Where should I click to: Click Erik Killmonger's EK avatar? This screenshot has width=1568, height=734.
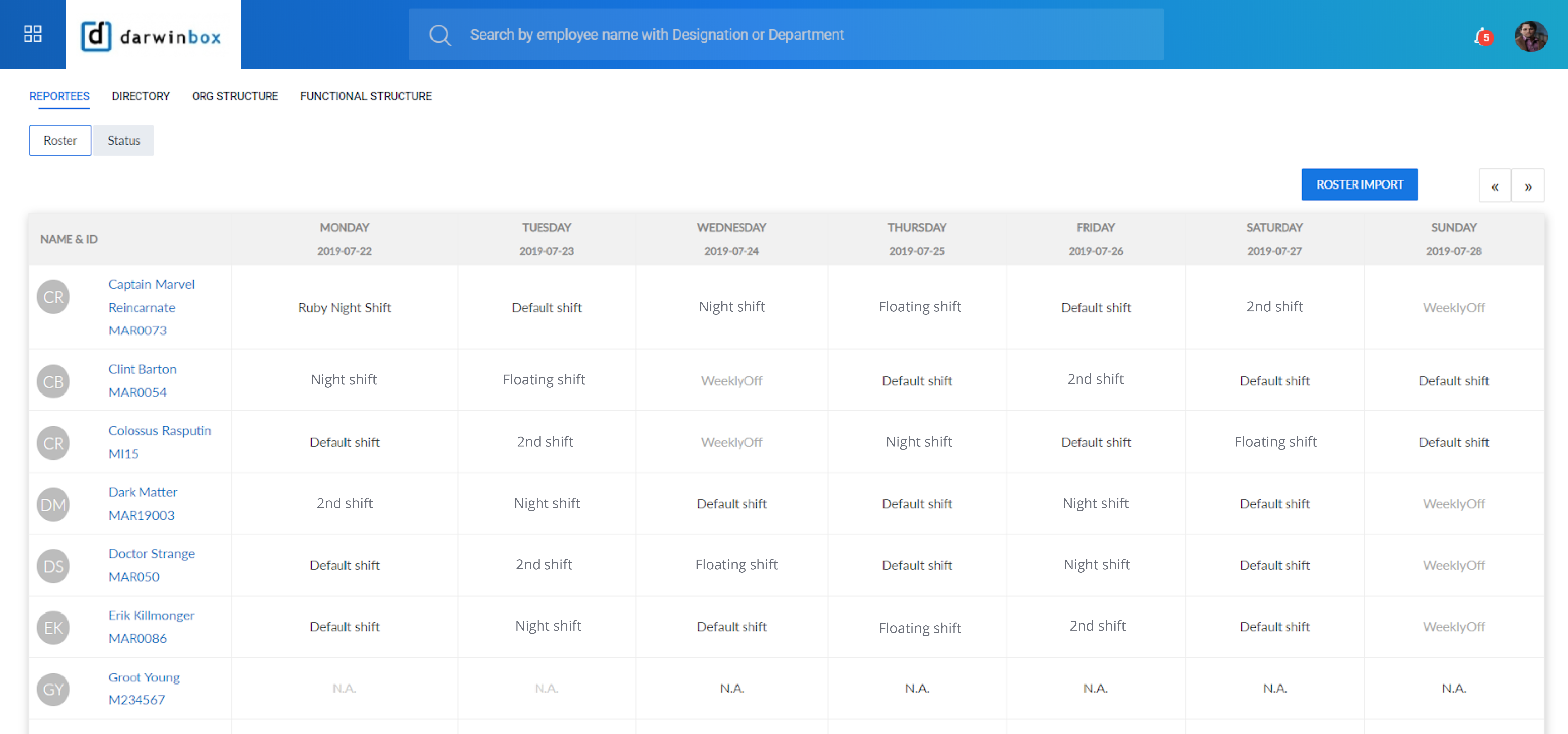53,628
